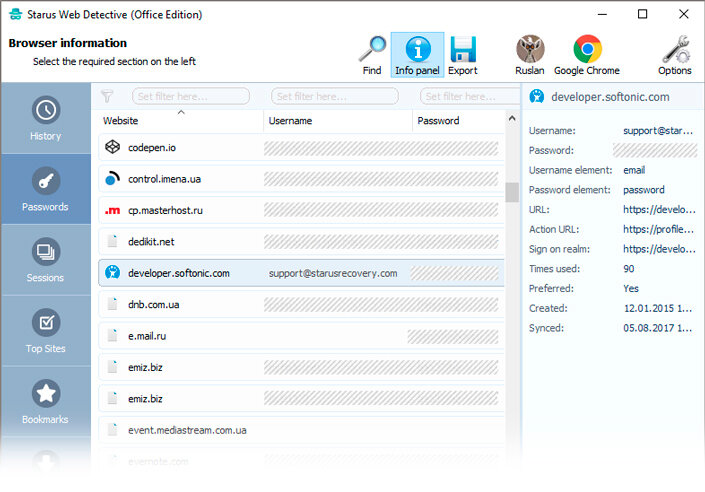Select the e.mail.ru row

pyautogui.click(x=301, y=336)
